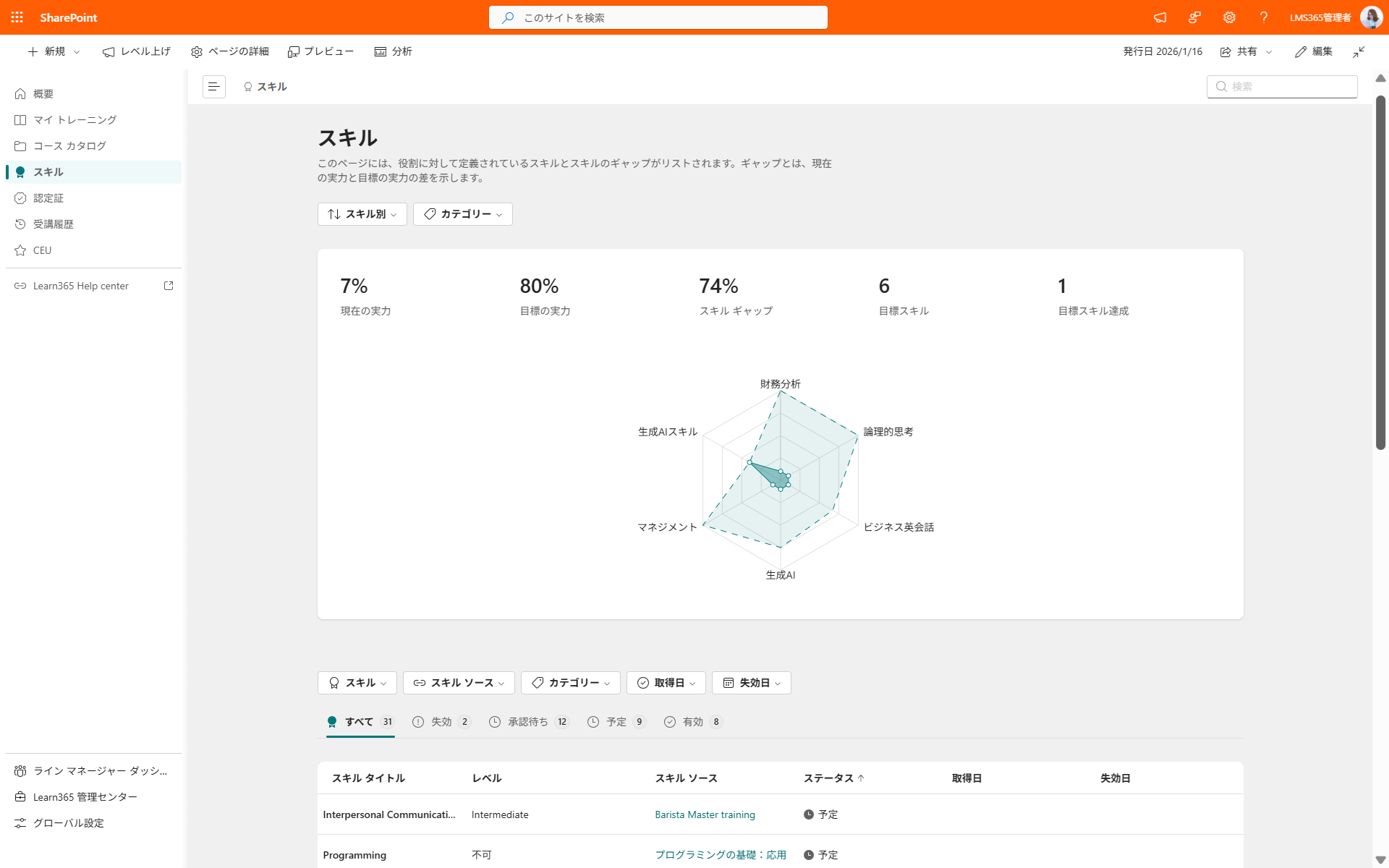The height and width of the screenshot is (868, 1389).
Task: Click the vertical scrollbar thumb
Action: (1380, 272)
